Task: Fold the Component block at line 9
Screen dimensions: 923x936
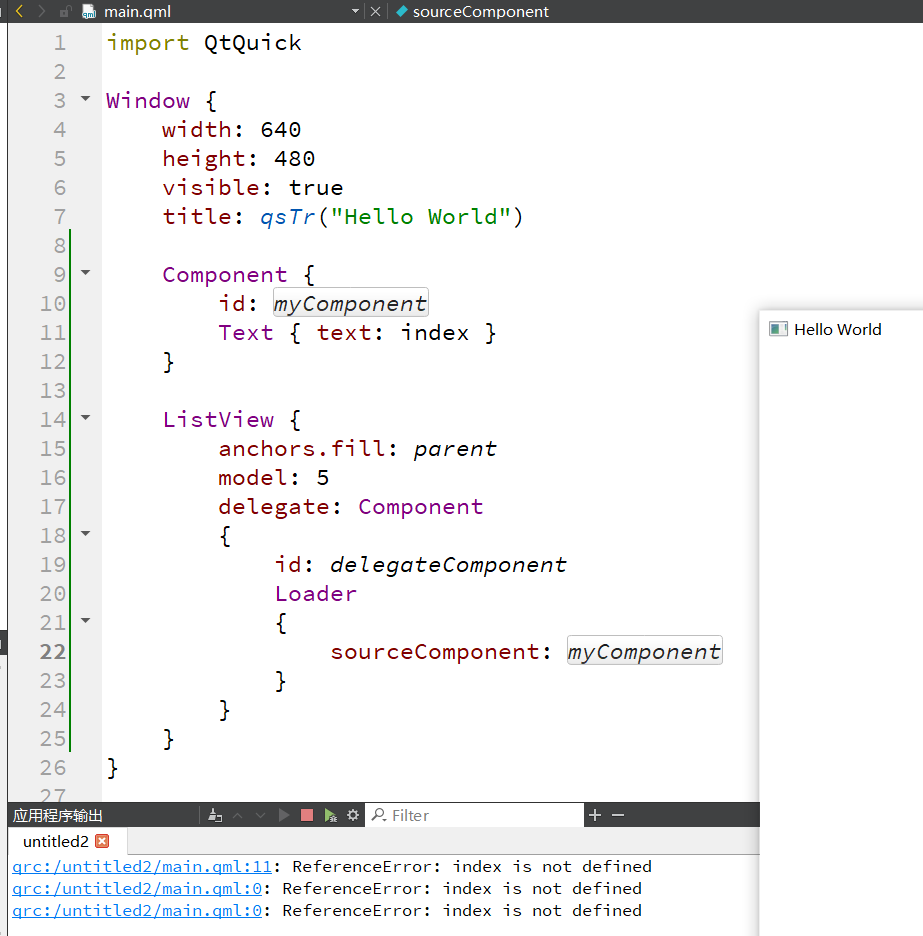Action: click(85, 274)
